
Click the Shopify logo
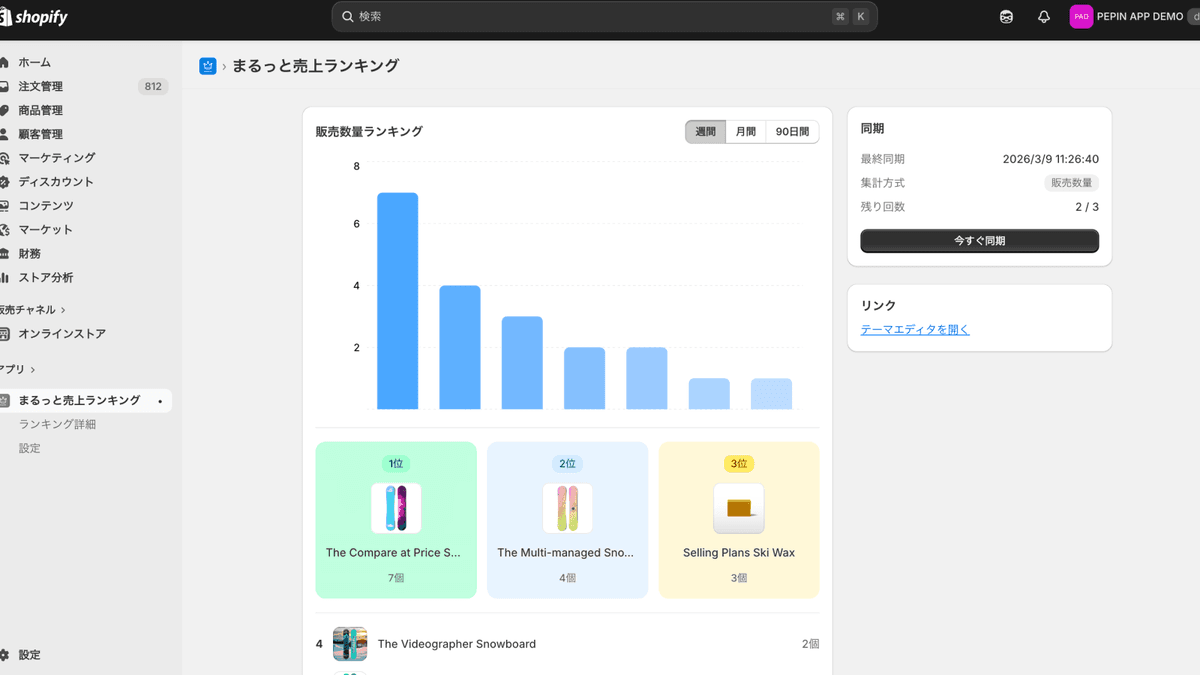(x=35, y=16)
